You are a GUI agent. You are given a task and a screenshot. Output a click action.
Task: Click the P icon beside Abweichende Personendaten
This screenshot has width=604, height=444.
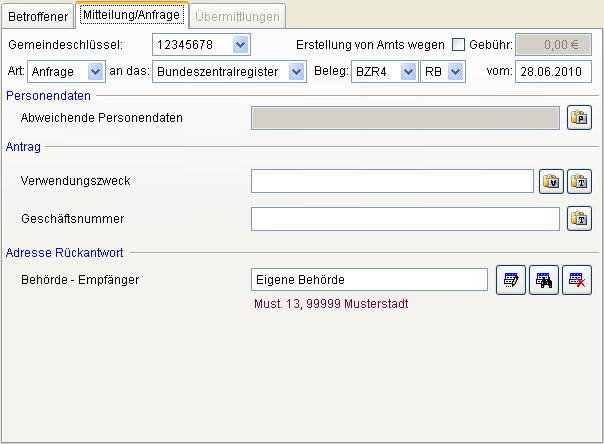click(579, 118)
